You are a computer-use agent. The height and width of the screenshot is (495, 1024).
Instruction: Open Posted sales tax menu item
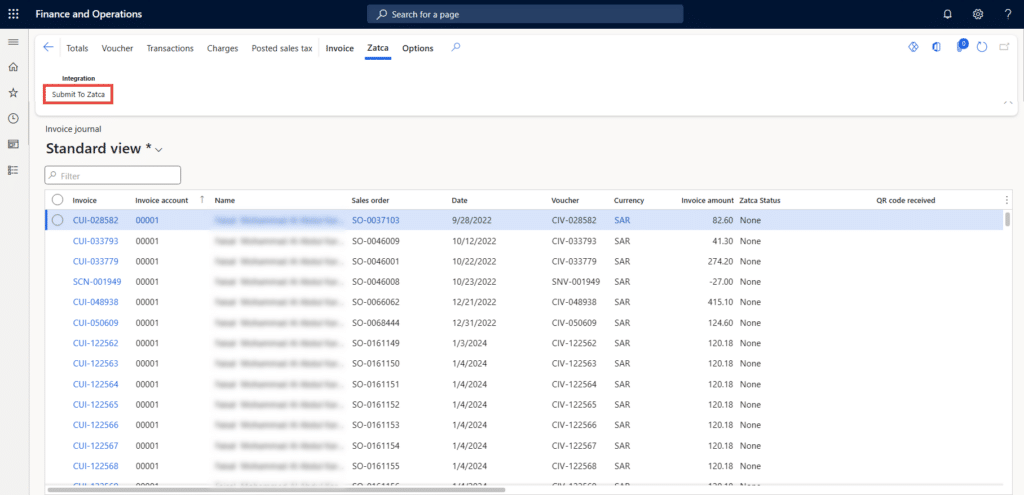(x=282, y=48)
